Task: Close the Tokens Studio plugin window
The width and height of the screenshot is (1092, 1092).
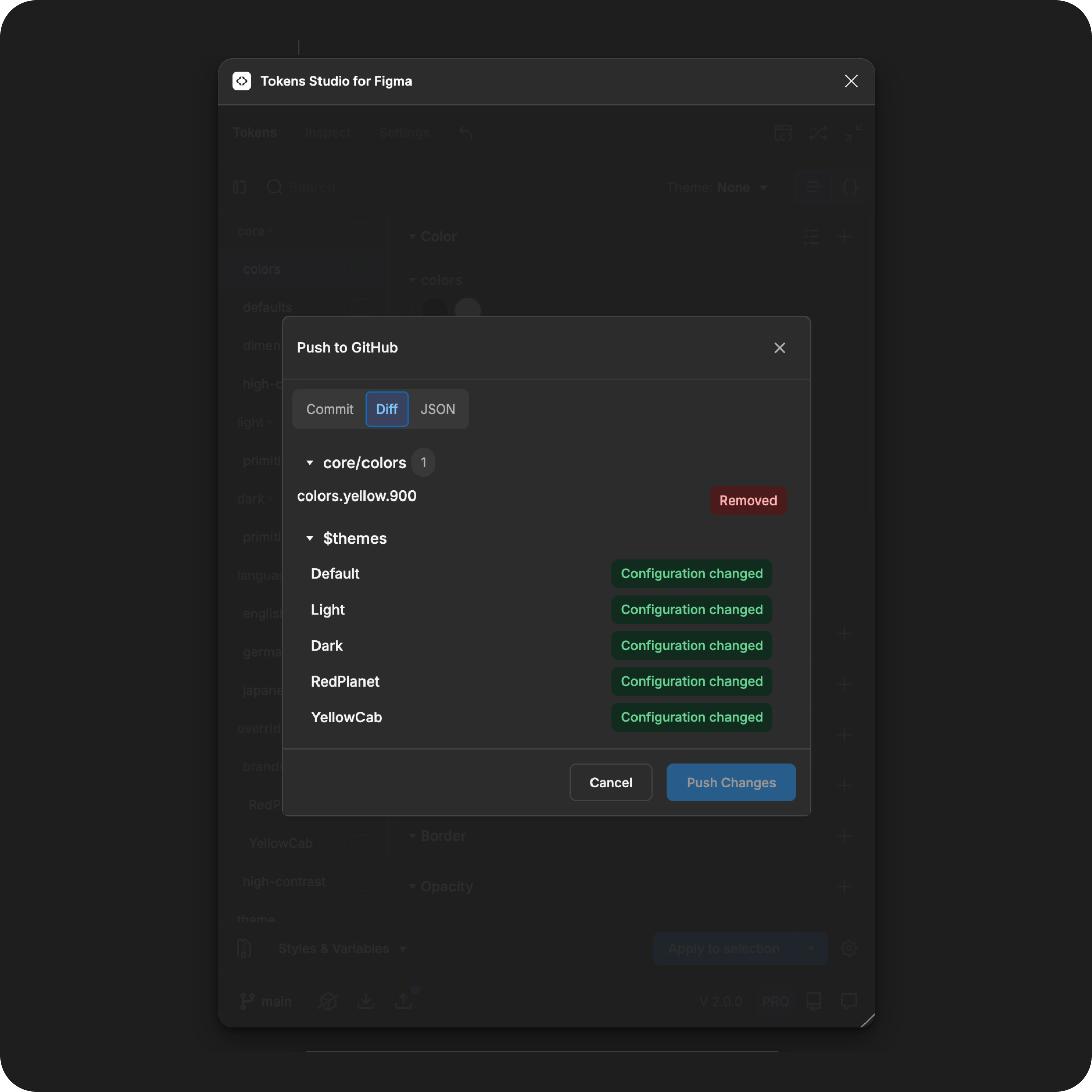Action: pos(851,81)
